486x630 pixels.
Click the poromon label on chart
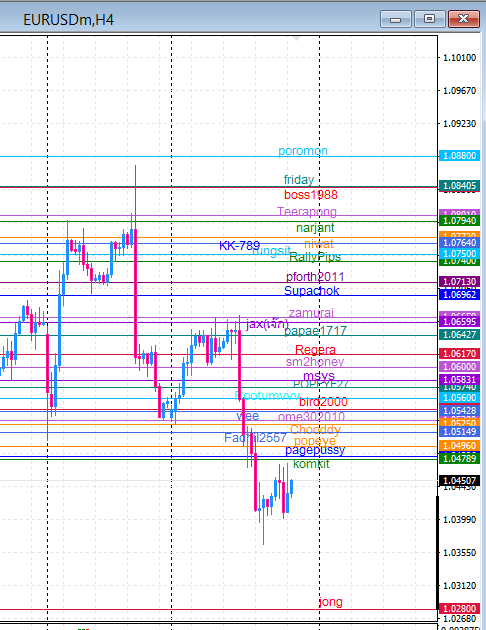coord(303,151)
